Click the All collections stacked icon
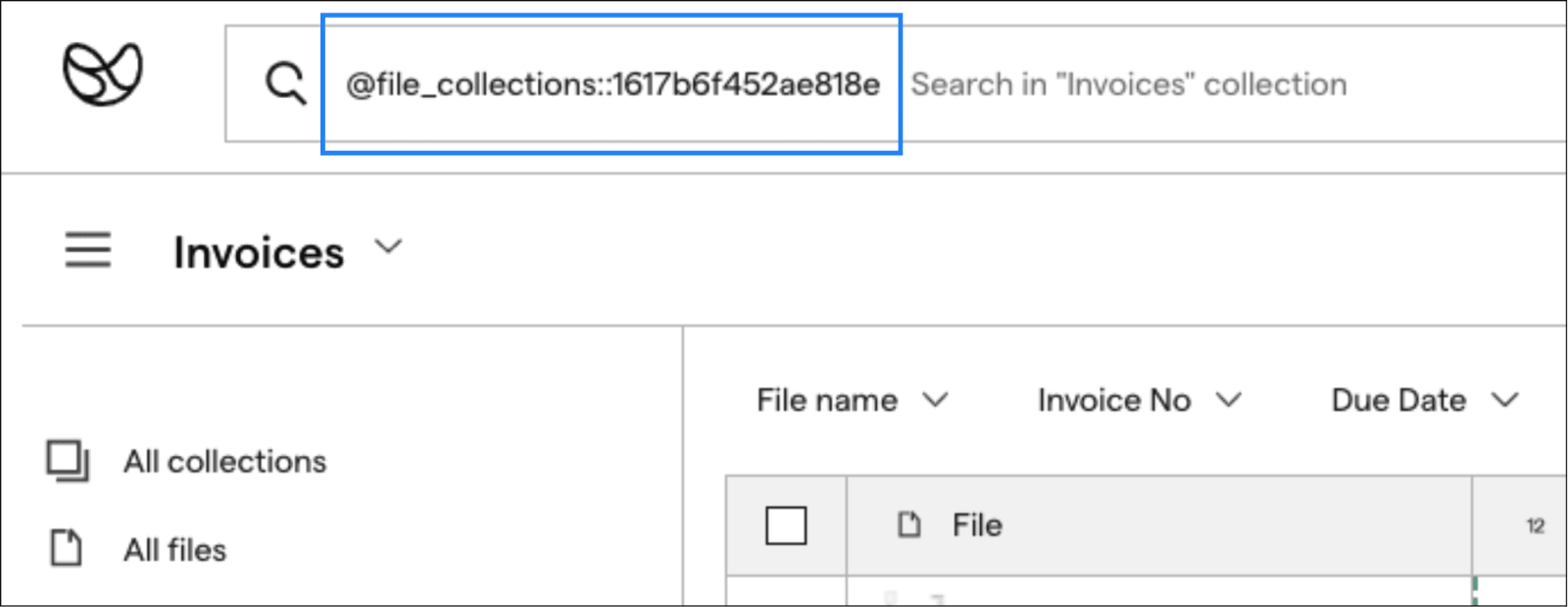Viewport: 1568px width, 607px height. tap(68, 461)
